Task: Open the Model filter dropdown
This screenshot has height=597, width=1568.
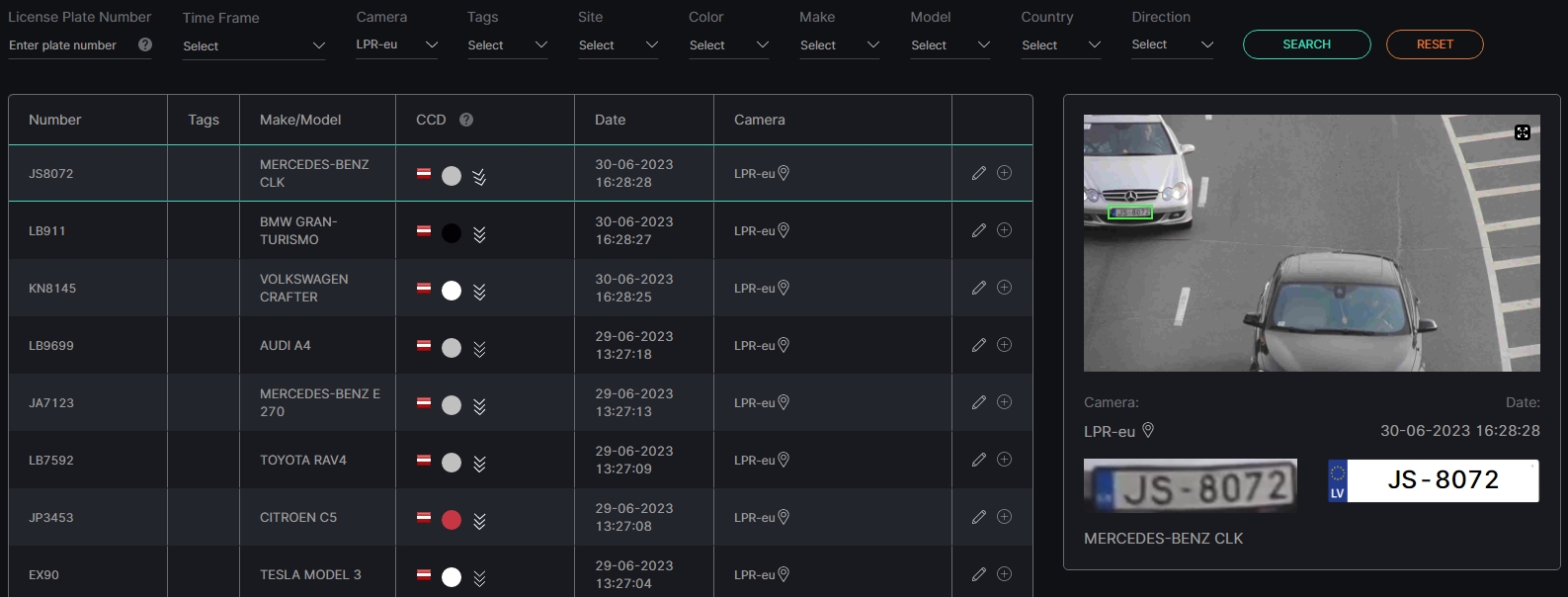Action: pos(950,45)
